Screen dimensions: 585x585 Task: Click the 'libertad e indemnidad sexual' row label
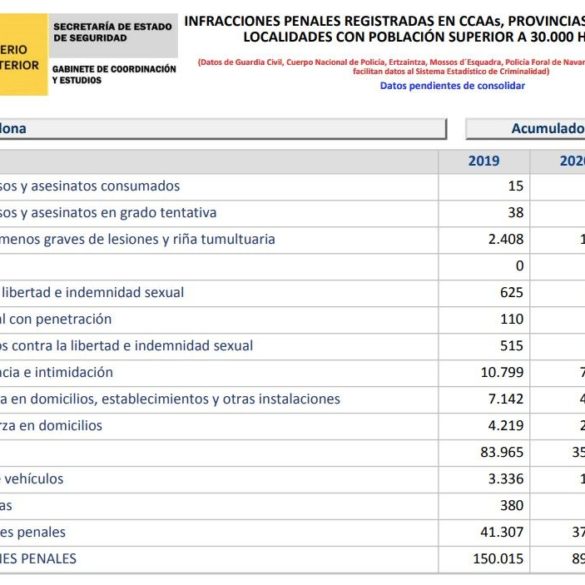(92, 292)
